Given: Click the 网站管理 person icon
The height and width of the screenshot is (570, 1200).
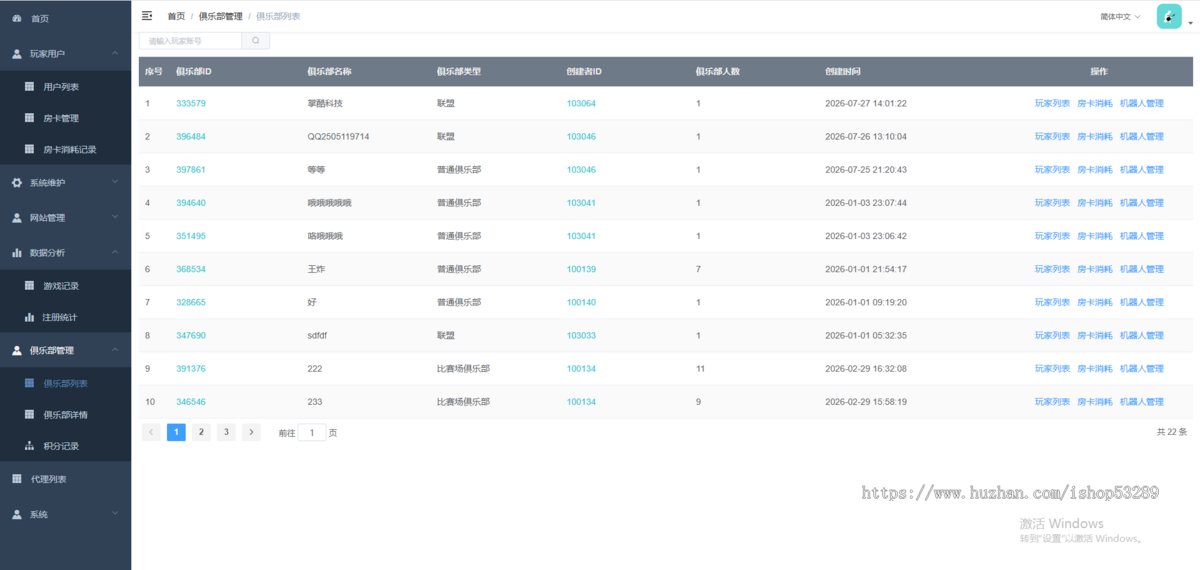Looking at the screenshot, I should pyautogui.click(x=16, y=218).
